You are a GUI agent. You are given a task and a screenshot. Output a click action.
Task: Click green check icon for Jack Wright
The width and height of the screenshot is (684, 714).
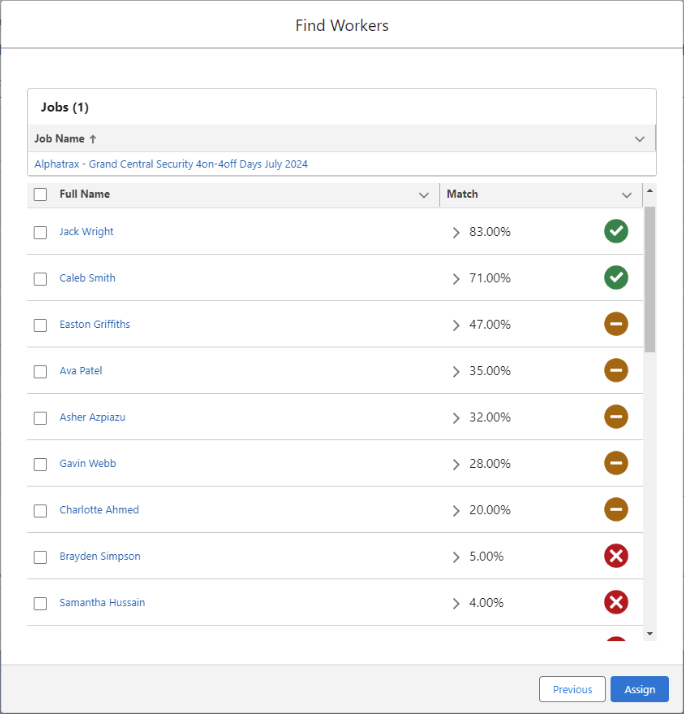(616, 231)
